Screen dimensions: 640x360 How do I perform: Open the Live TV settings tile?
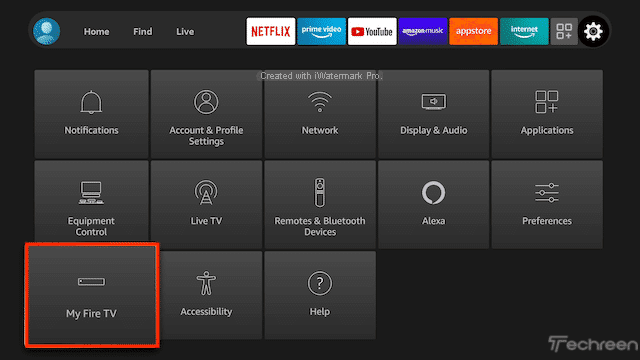pyautogui.click(x=206, y=204)
